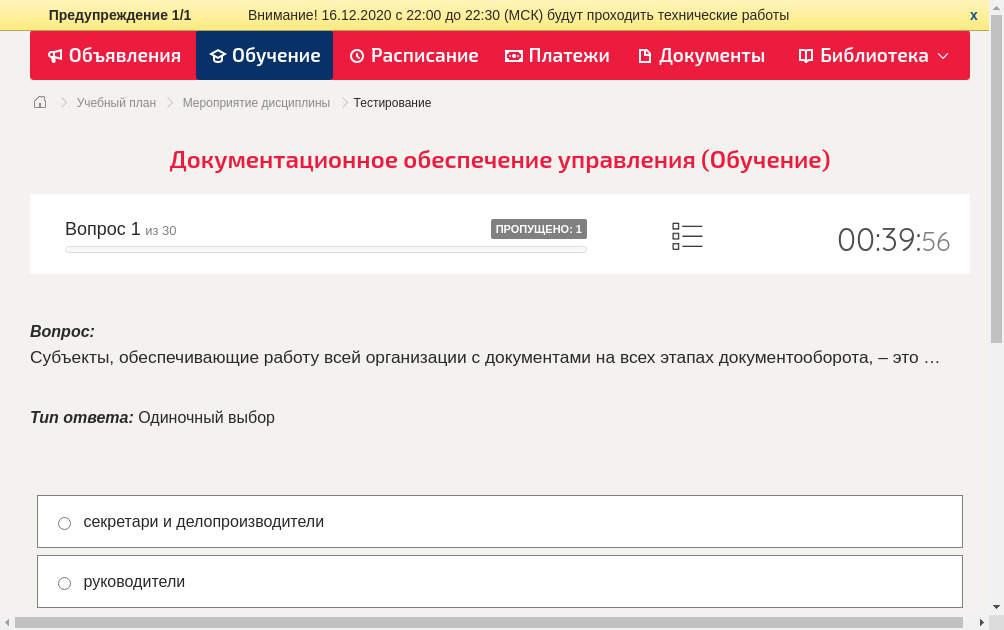Open the Платежи section
Image resolution: width=1004 pixels, height=630 pixels.
click(556, 56)
